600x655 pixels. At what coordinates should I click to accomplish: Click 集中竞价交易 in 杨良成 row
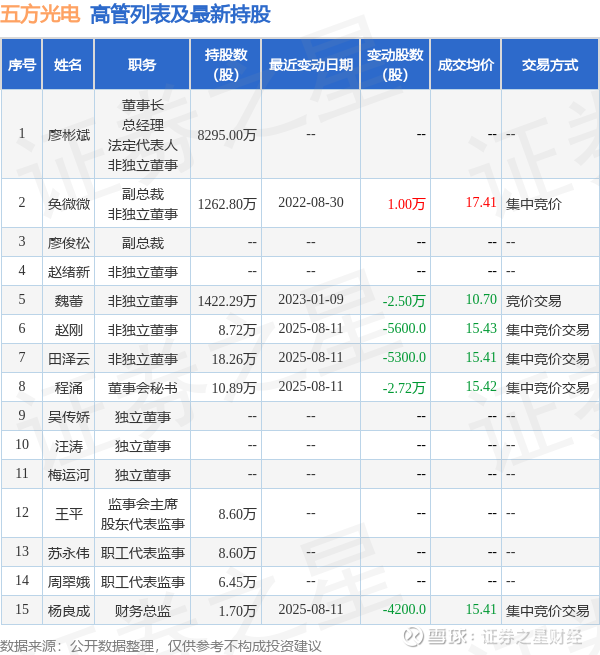[547, 611]
